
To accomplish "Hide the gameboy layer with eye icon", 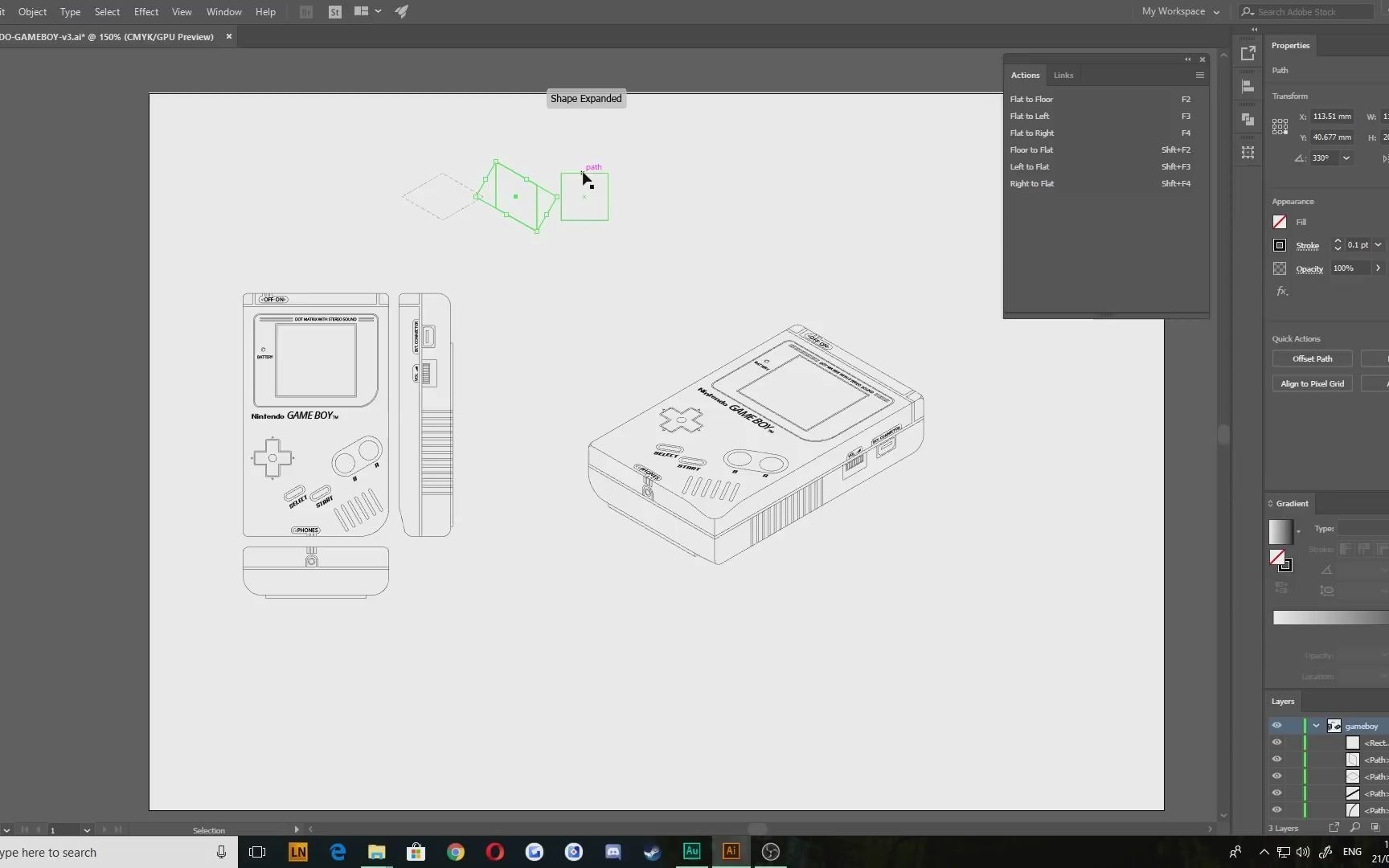I will pos(1276,726).
